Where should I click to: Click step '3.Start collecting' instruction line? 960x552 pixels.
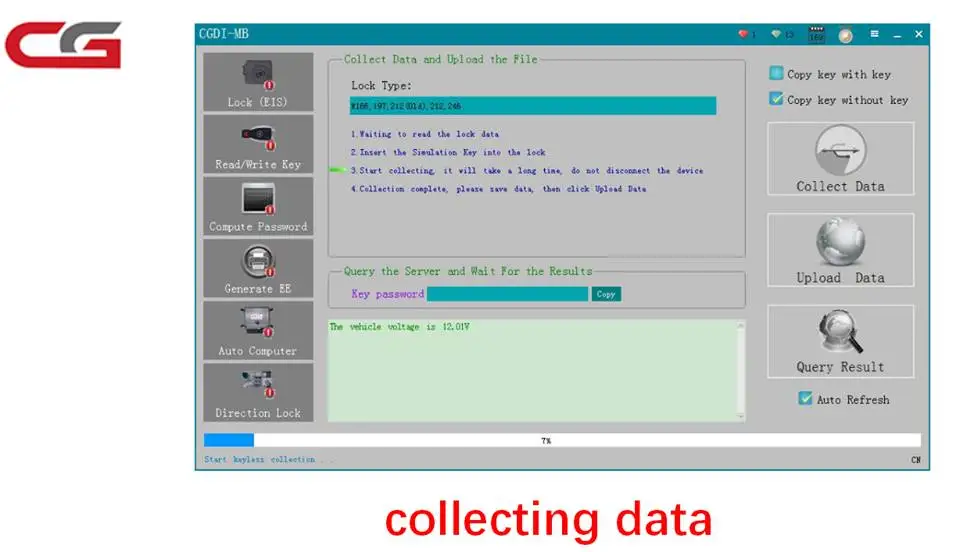[527, 171]
